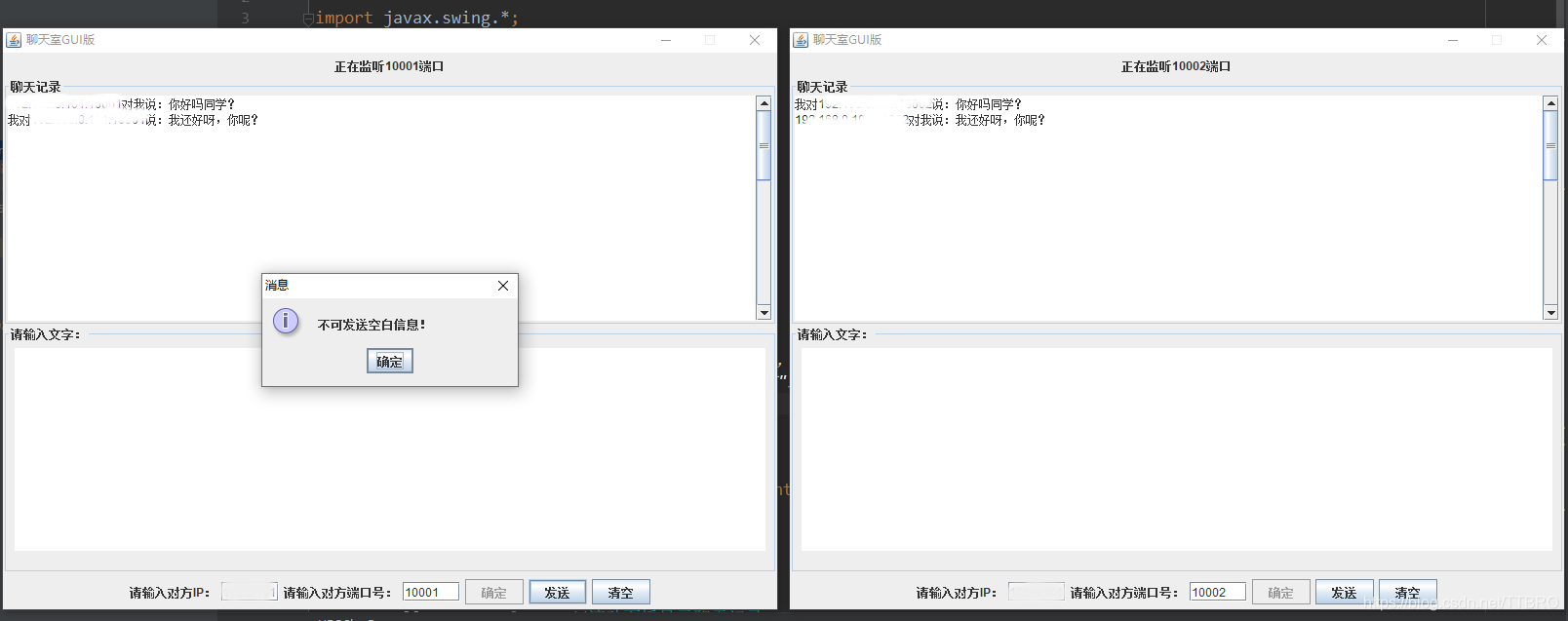Image resolution: width=1568 pixels, height=621 pixels.
Task: Close the right 聊天室GUI版 window
Action: coord(1542,40)
